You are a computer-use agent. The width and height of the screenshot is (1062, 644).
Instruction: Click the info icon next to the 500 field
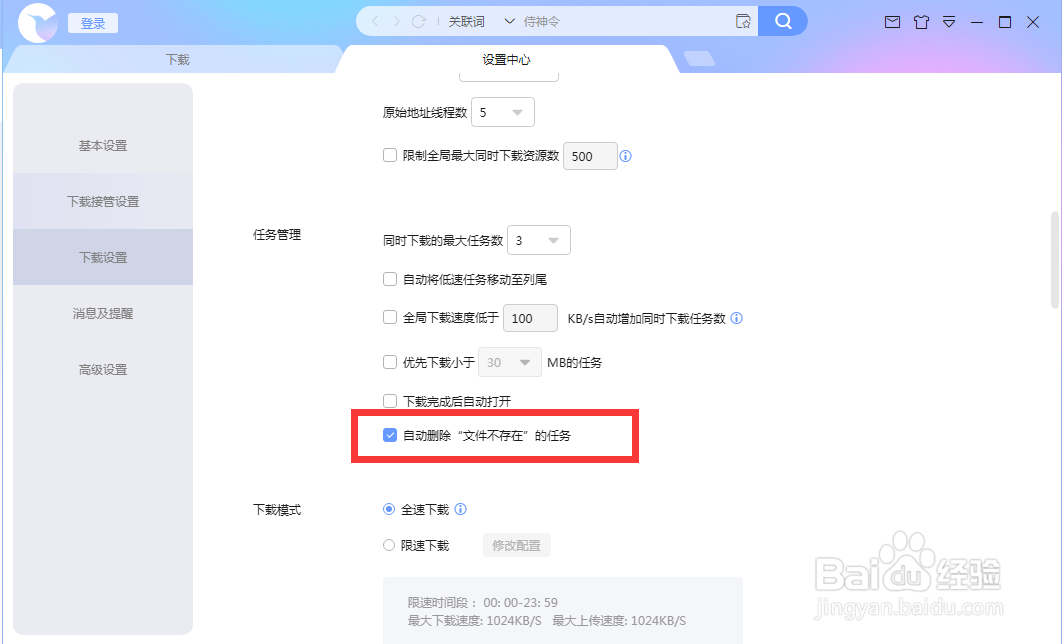click(626, 156)
